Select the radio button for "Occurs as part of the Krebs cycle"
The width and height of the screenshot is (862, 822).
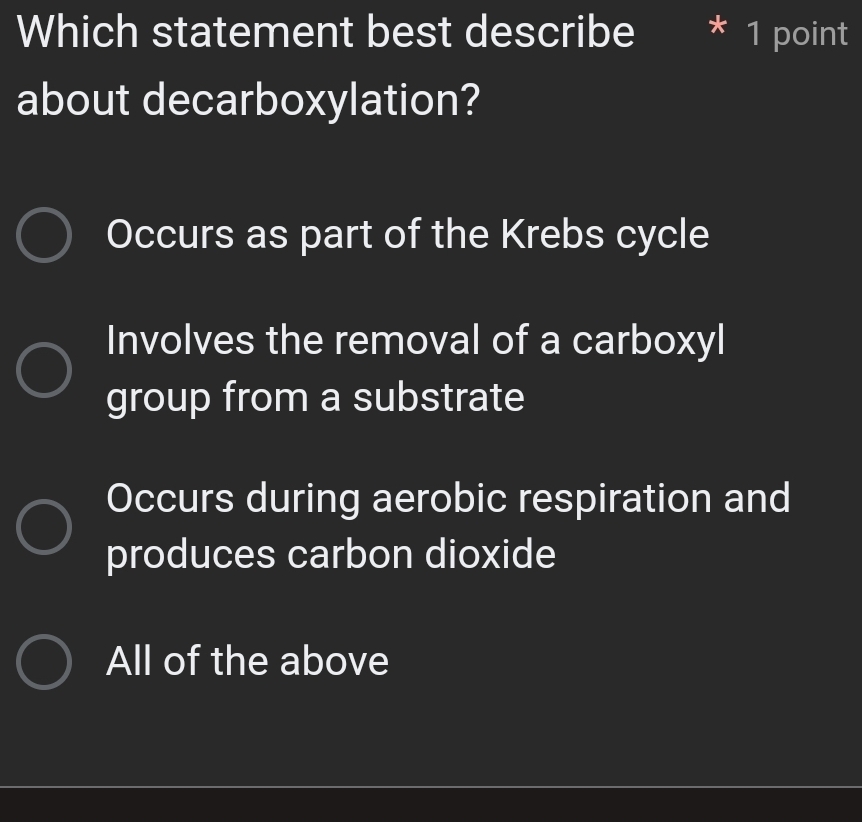pos(45,235)
